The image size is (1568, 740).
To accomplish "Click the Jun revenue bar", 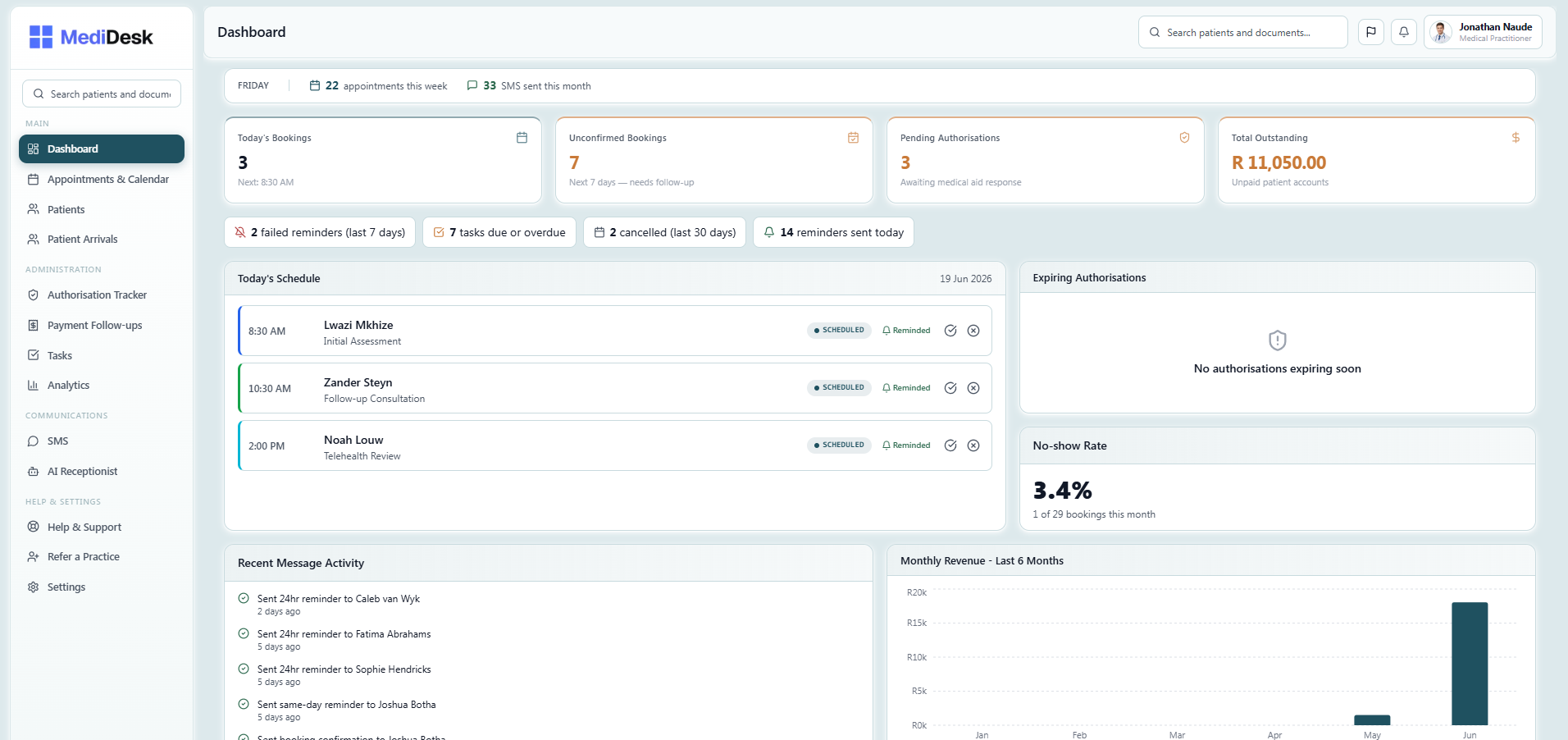I will pos(1470,664).
